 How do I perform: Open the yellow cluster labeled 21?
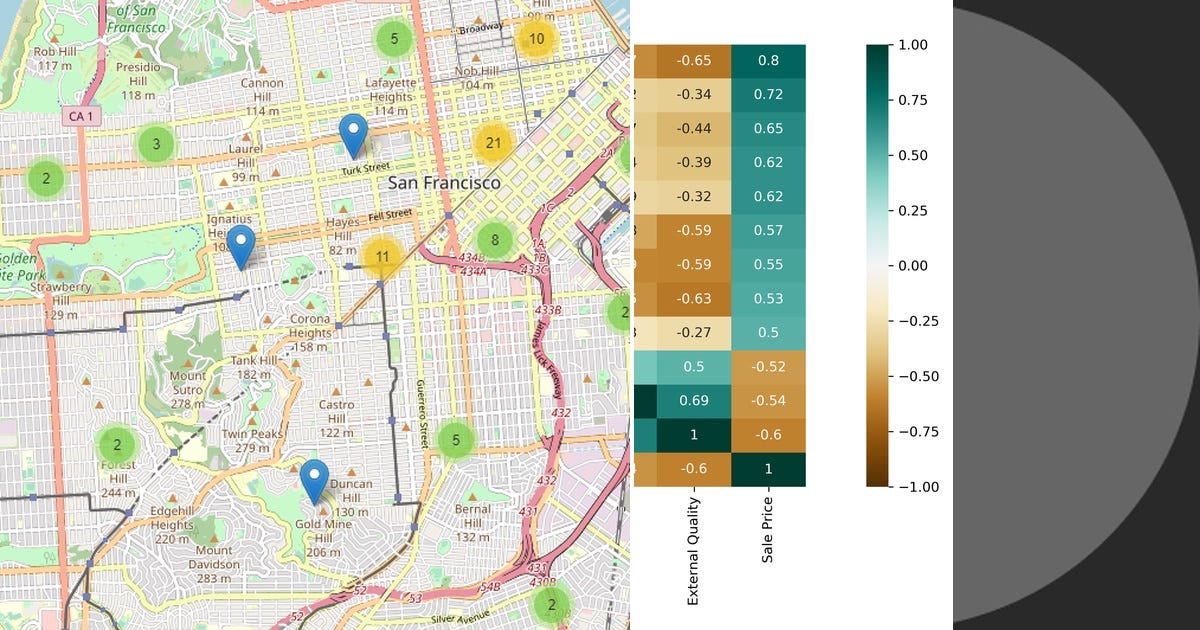(x=492, y=144)
